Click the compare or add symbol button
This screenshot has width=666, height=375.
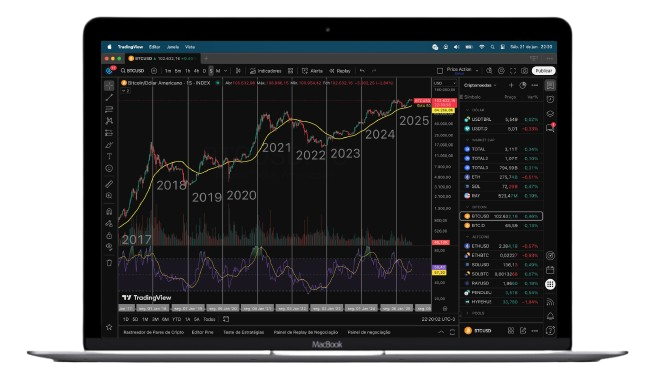click(x=154, y=71)
